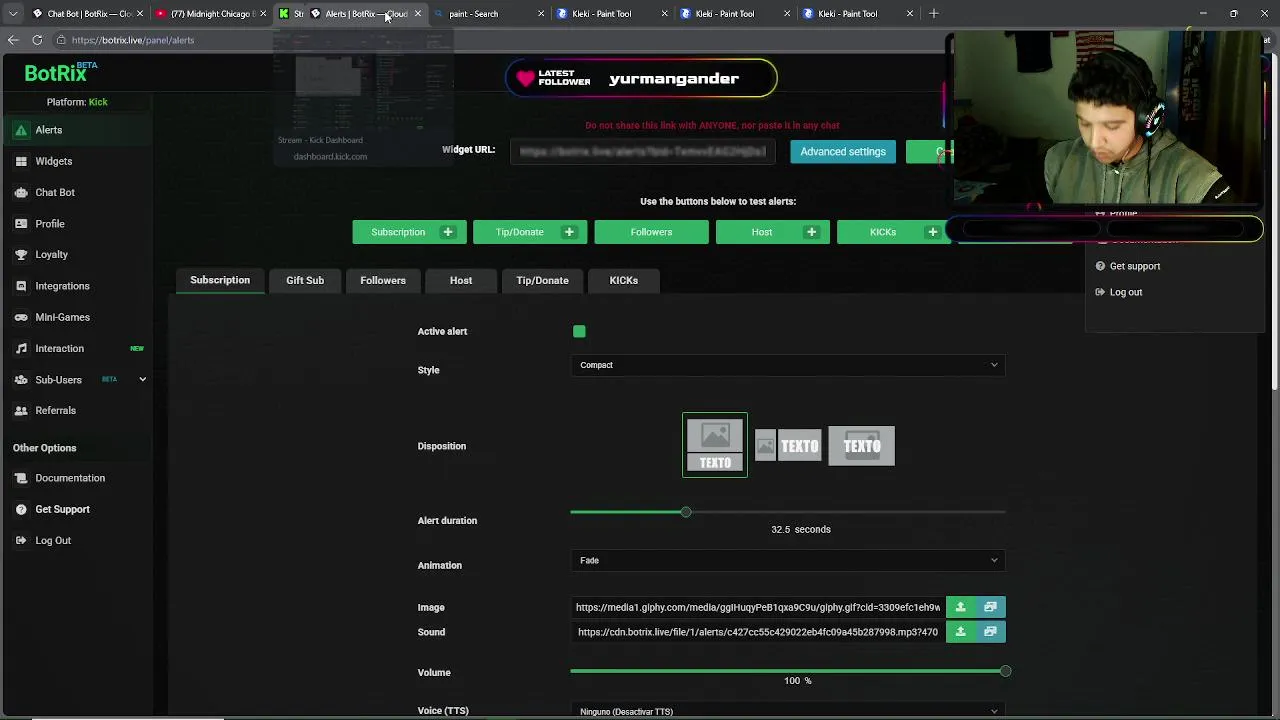Click the Mini-Games controller icon
The width and height of the screenshot is (1280, 720).
coord(21,317)
